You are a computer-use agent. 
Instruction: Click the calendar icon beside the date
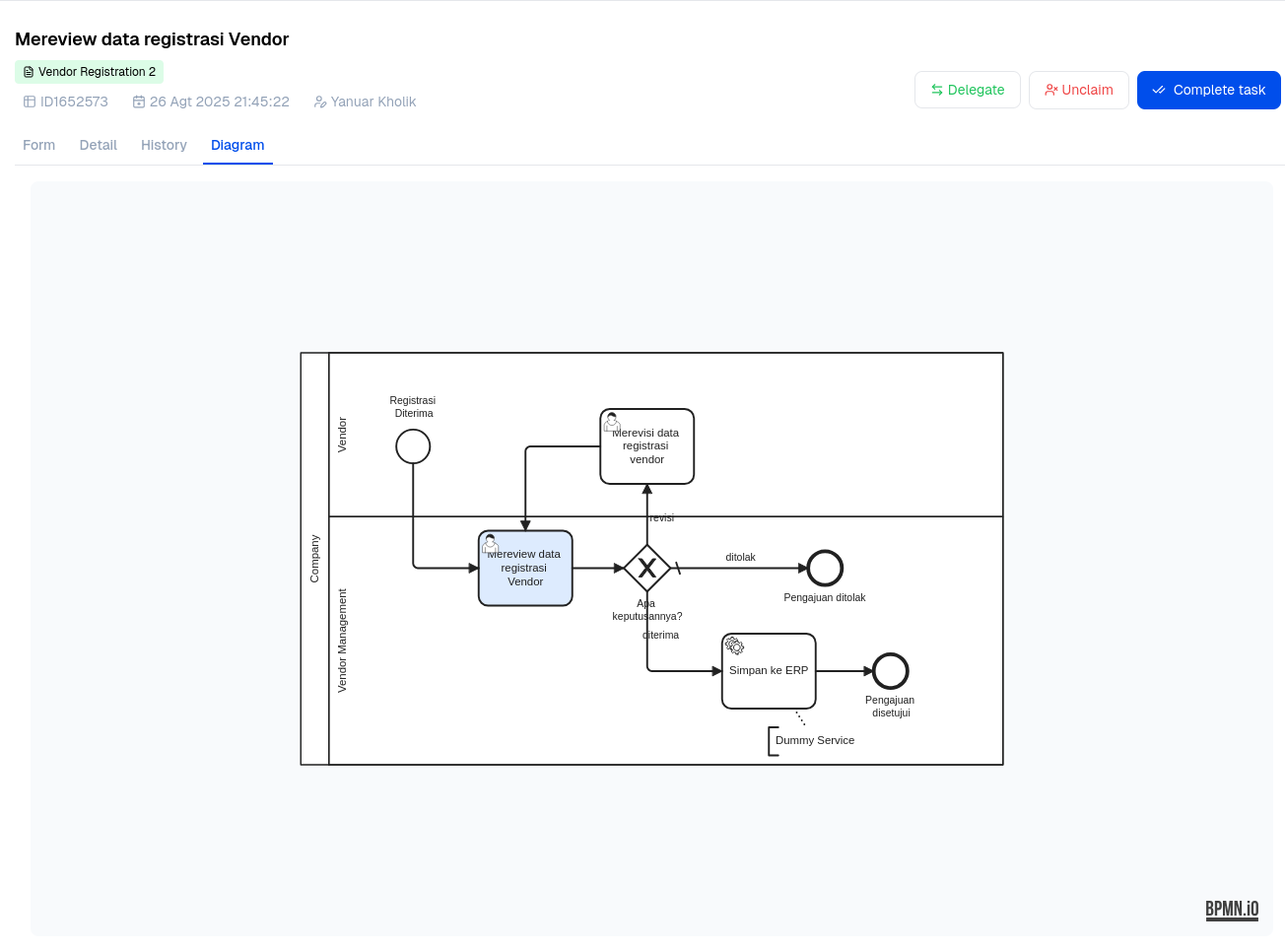pyautogui.click(x=139, y=102)
